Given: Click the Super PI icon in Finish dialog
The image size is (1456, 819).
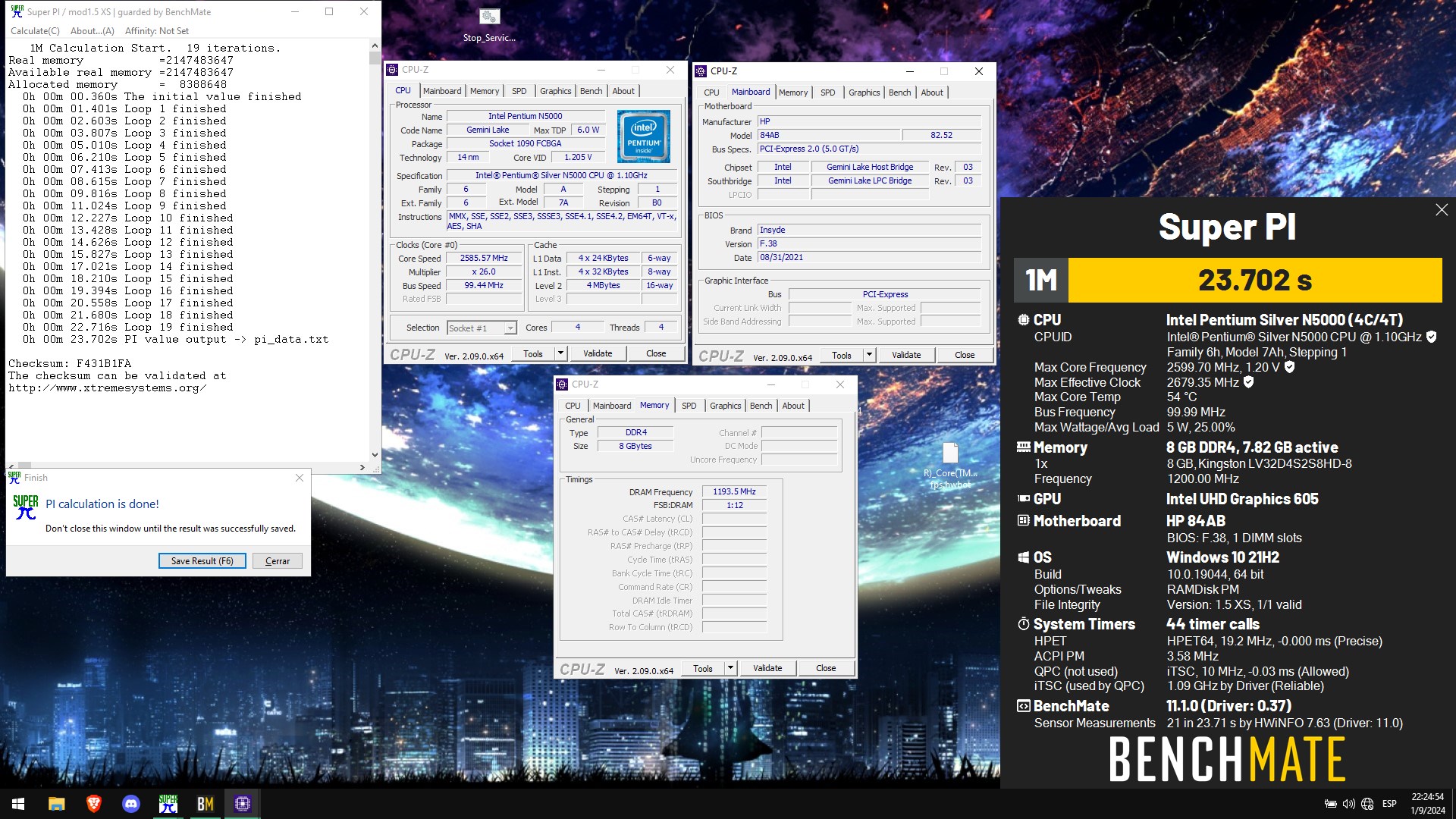Looking at the screenshot, I should pyautogui.click(x=26, y=507).
